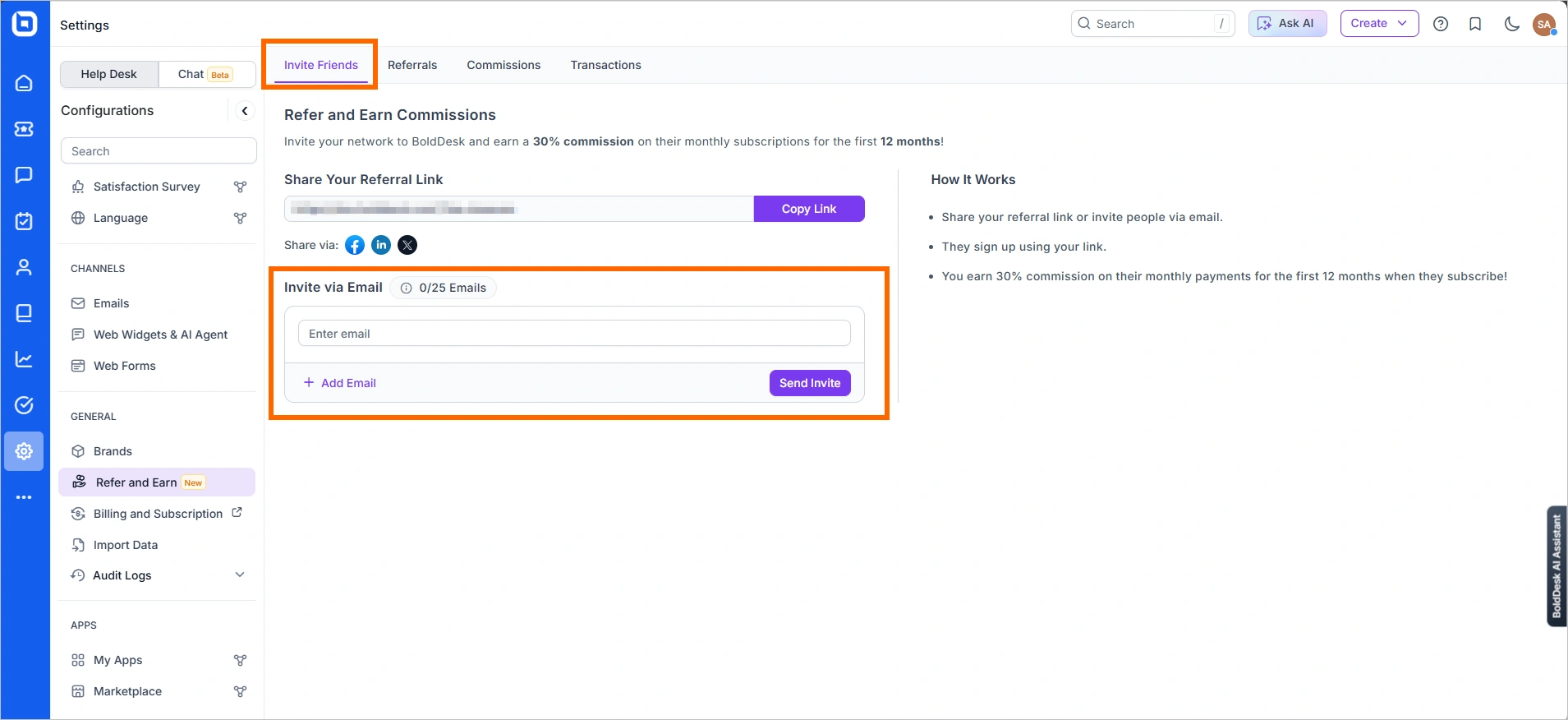
Task: Open the Knowledge Base book icon
Action: click(x=24, y=313)
